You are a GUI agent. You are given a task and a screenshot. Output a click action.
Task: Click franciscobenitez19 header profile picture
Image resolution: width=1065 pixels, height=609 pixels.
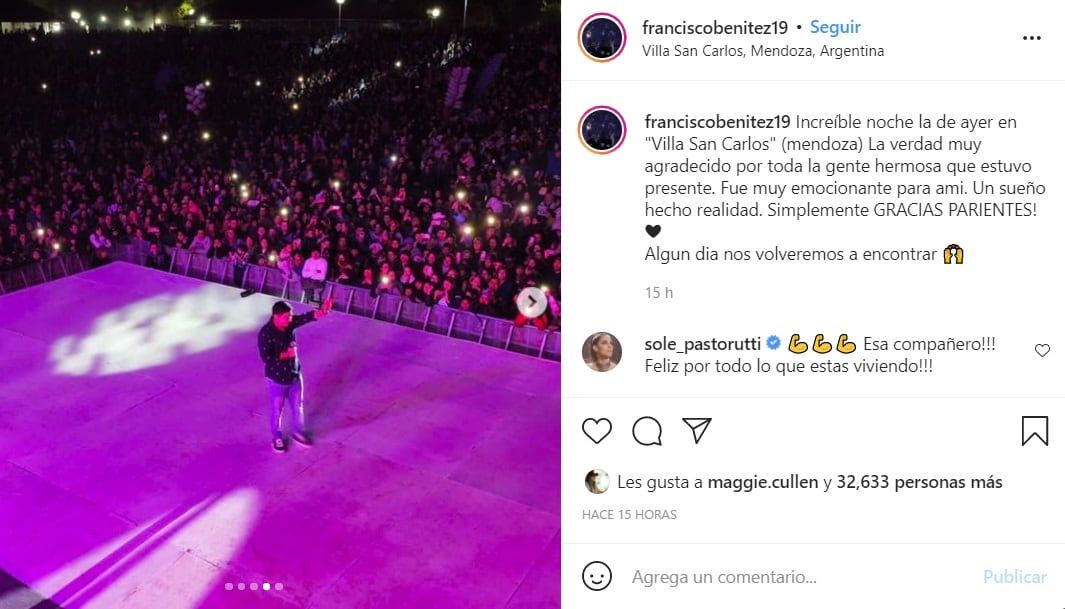602,37
